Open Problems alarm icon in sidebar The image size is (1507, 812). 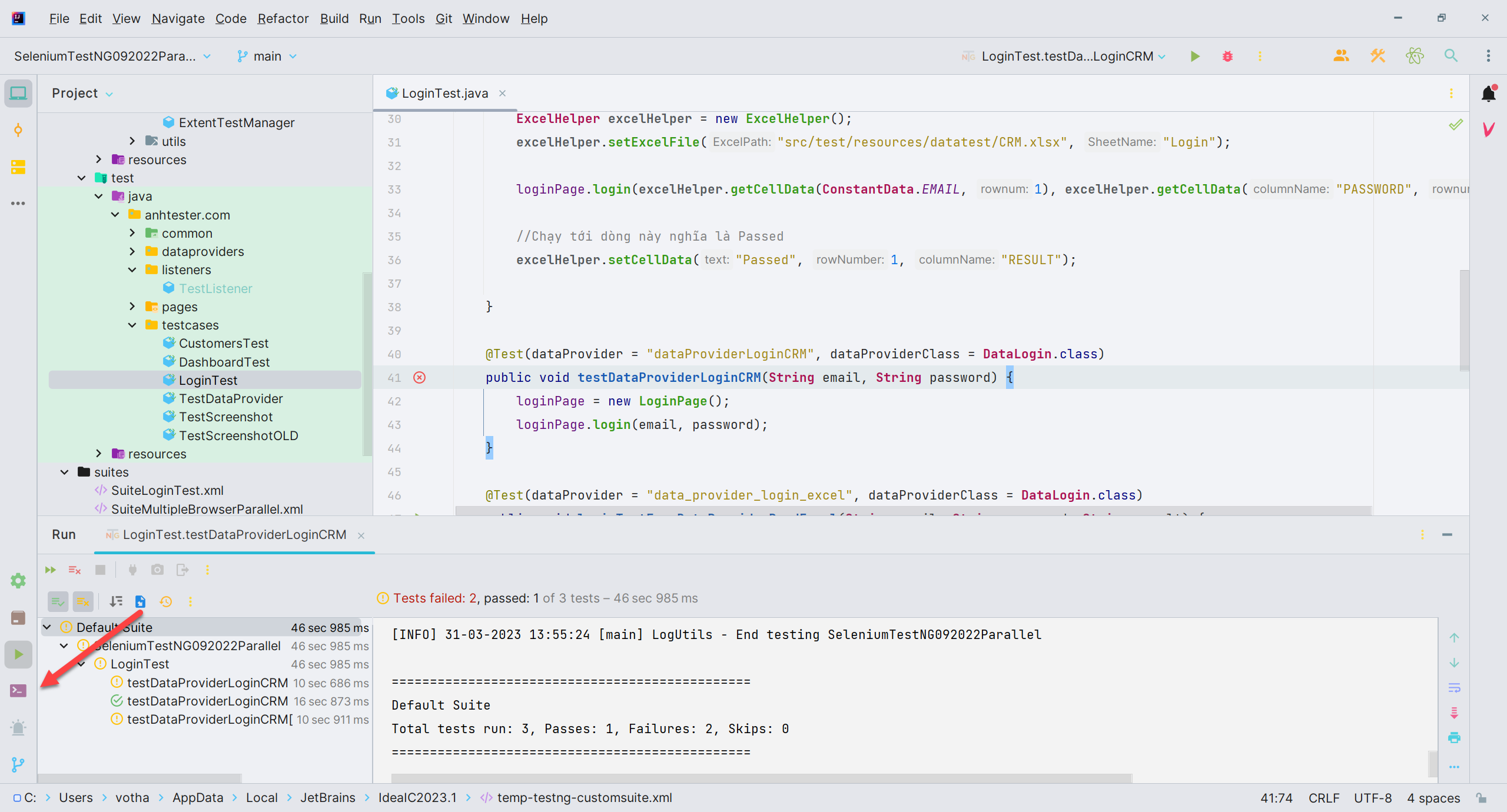(x=18, y=728)
